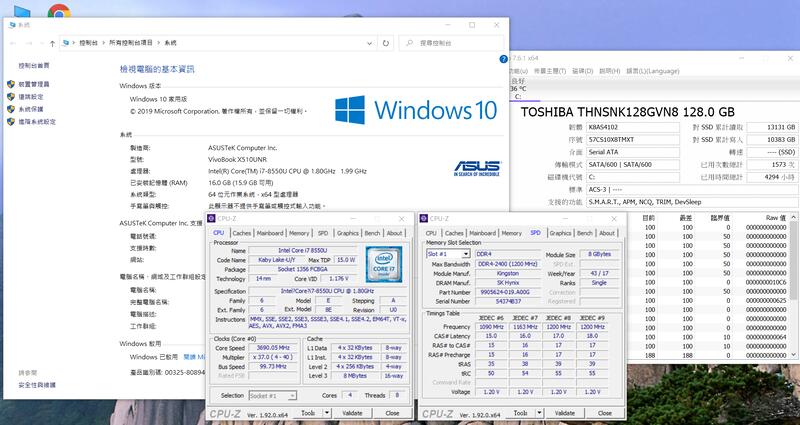Click the shield icon beside 遠端設定
The width and height of the screenshot is (800, 425).
coord(11,96)
